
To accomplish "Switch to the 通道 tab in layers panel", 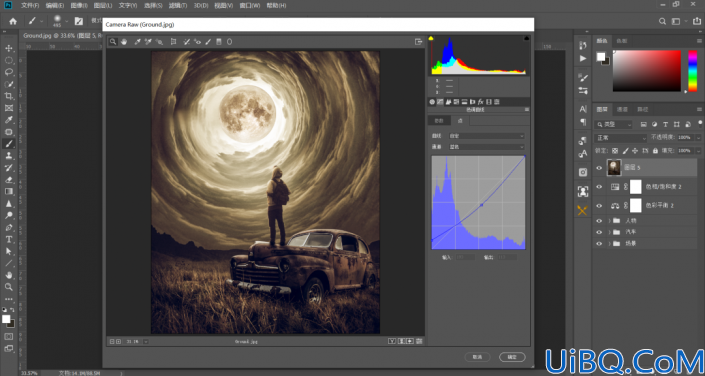I will coord(622,109).
